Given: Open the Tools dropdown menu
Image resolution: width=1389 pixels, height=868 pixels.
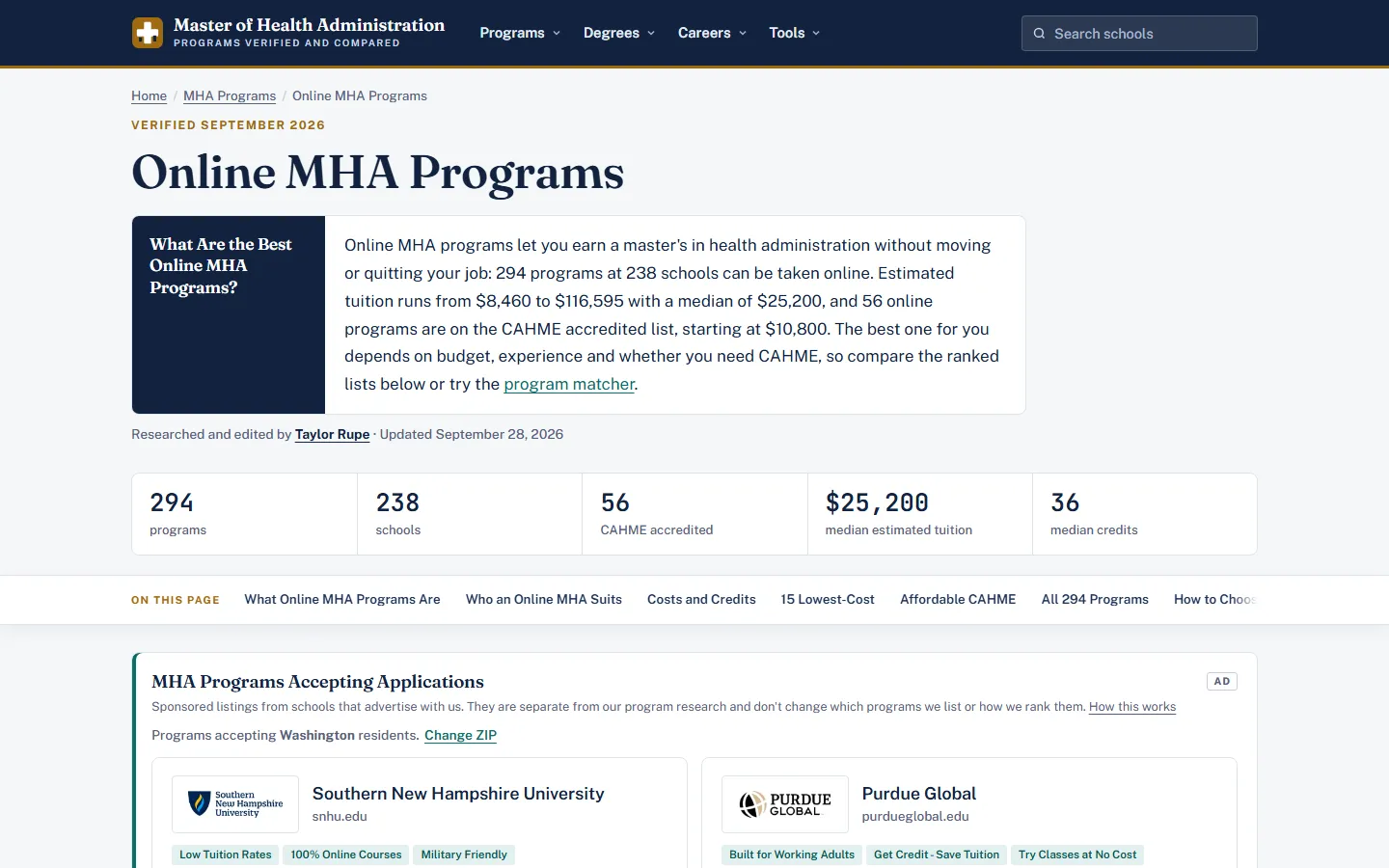Looking at the screenshot, I should pyautogui.click(x=795, y=33).
